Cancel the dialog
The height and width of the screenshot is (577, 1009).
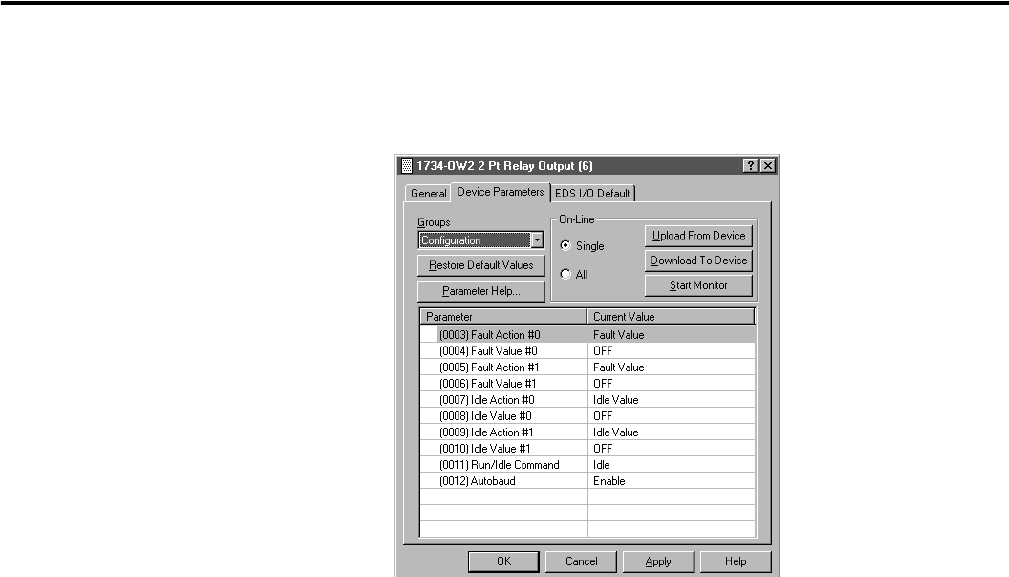[581, 562]
